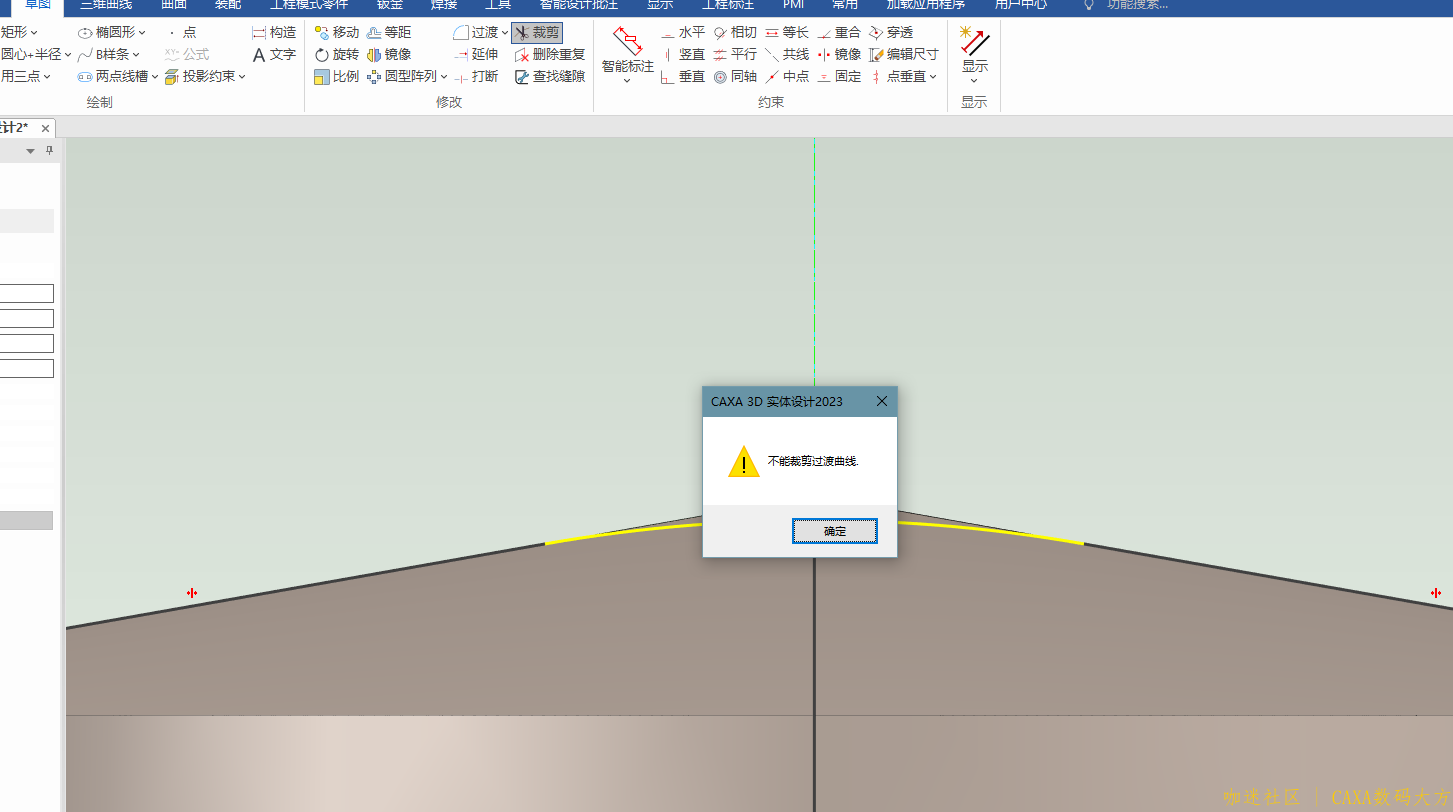Select the 裁剪 (trim) tool

pos(537,33)
